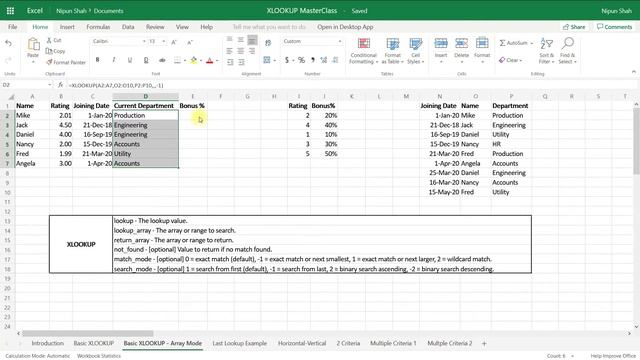Image resolution: width=640 pixels, height=360 pixels.
Task: Switch to the Data ribbon tab
Action: tap(128, 27)
